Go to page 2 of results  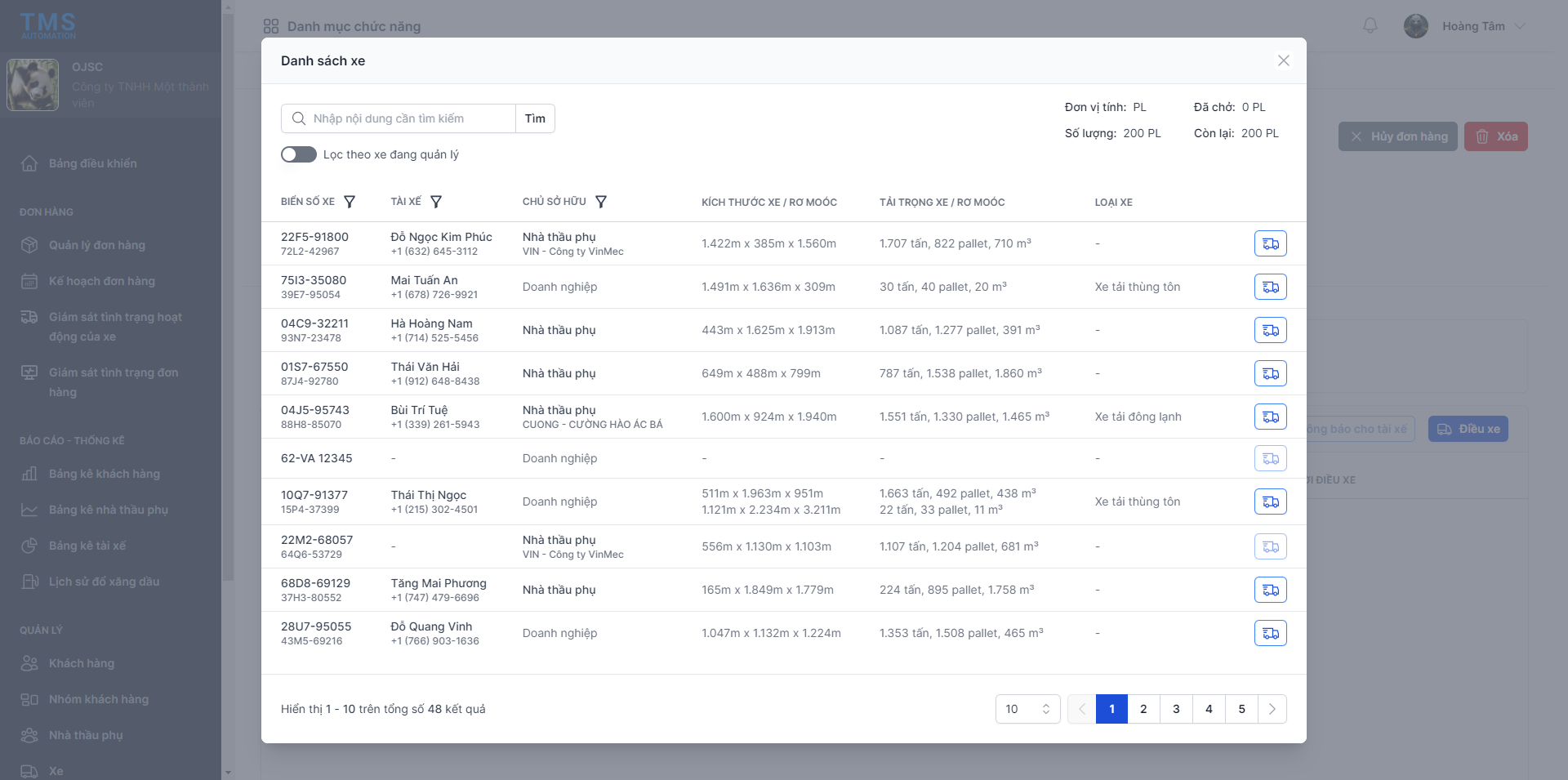[1143, 709]
